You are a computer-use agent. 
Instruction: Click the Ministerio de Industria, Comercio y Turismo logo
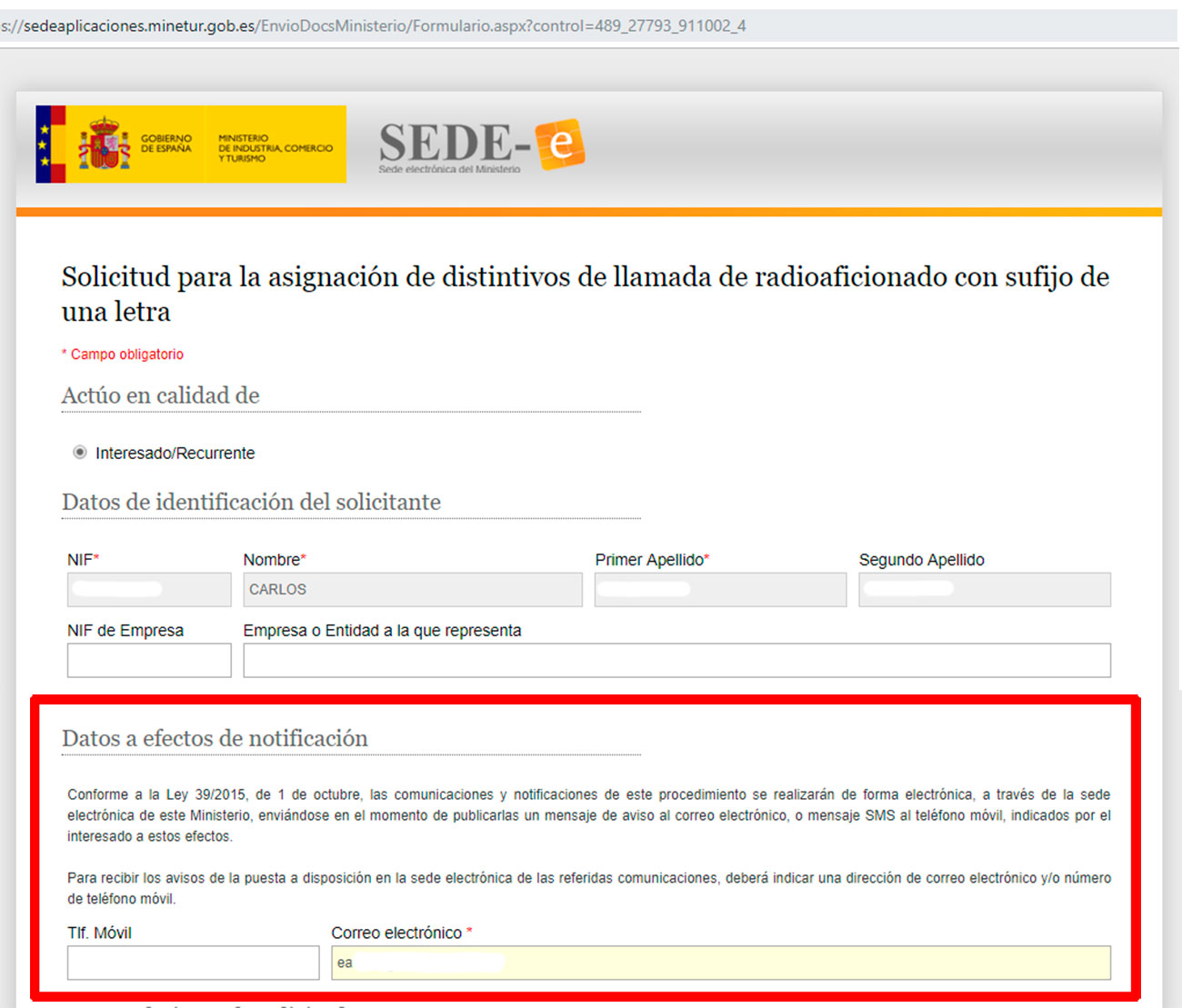click(275, 148)
